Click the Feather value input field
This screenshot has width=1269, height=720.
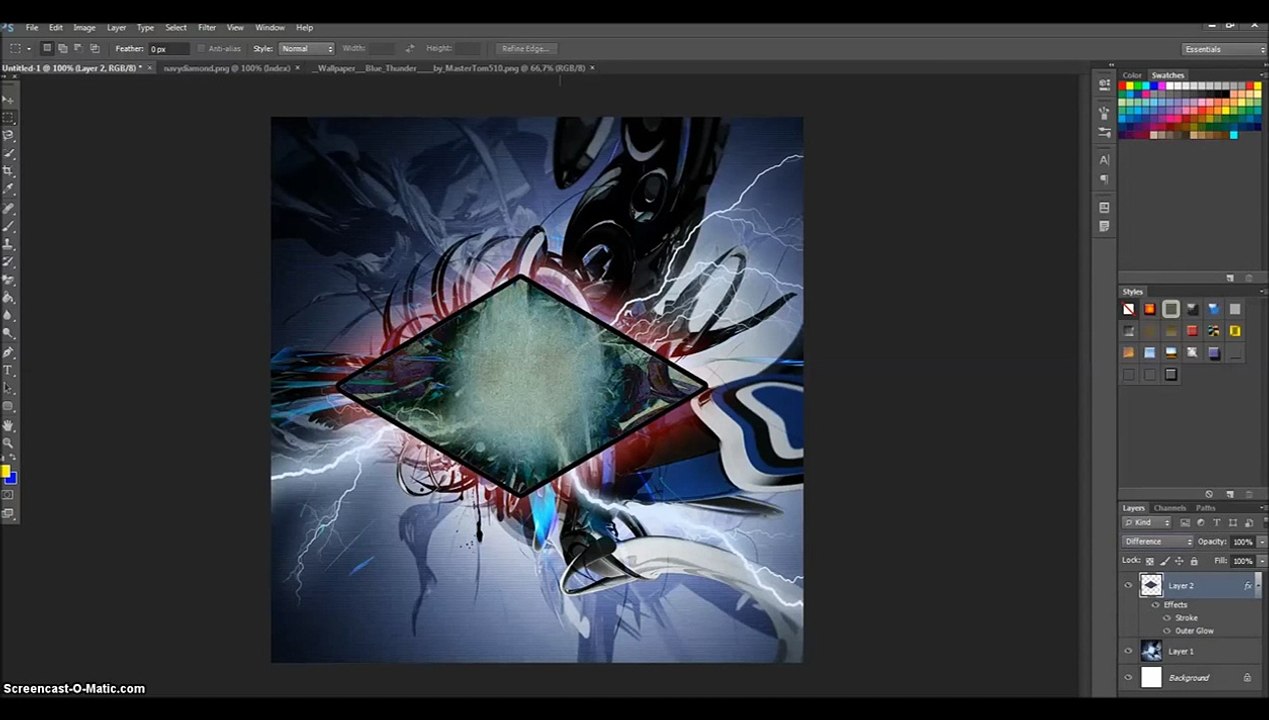pyautogui.click(x=170, y=48)
